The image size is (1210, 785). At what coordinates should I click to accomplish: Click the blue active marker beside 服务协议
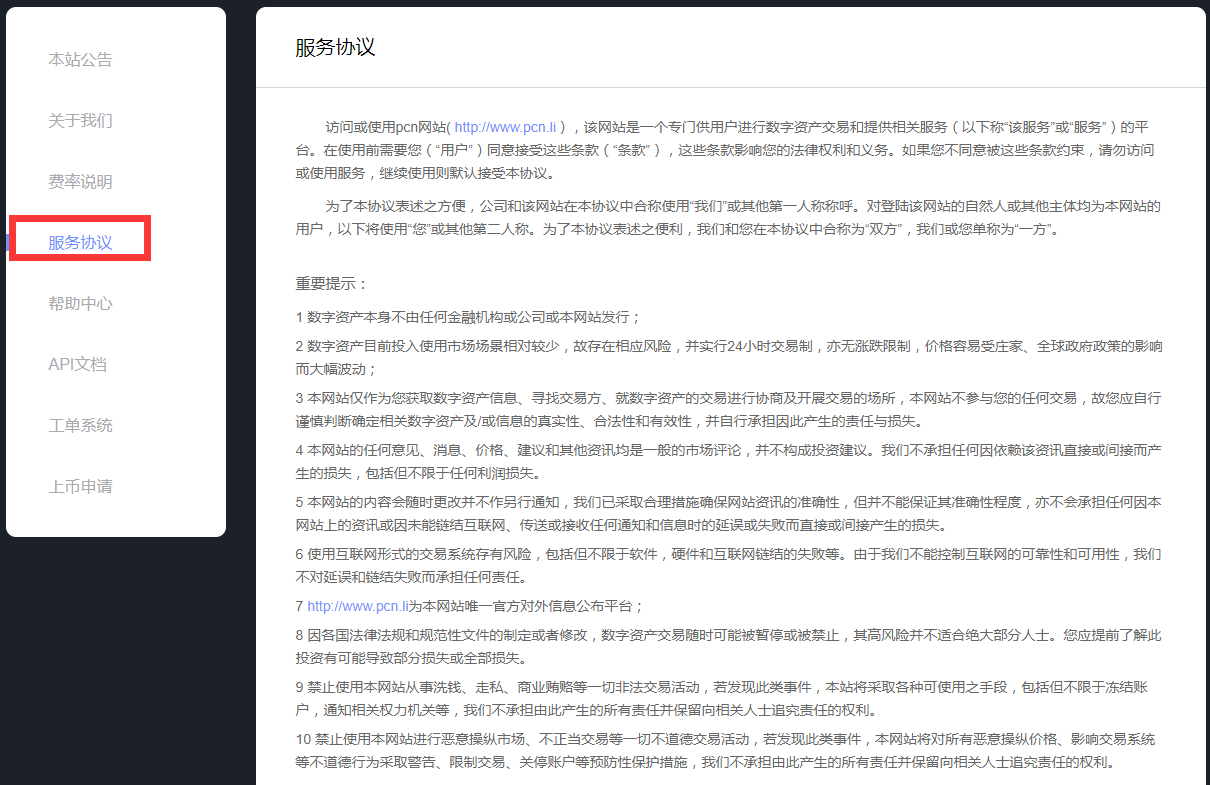pyautogui.click(x=7, y=243)
